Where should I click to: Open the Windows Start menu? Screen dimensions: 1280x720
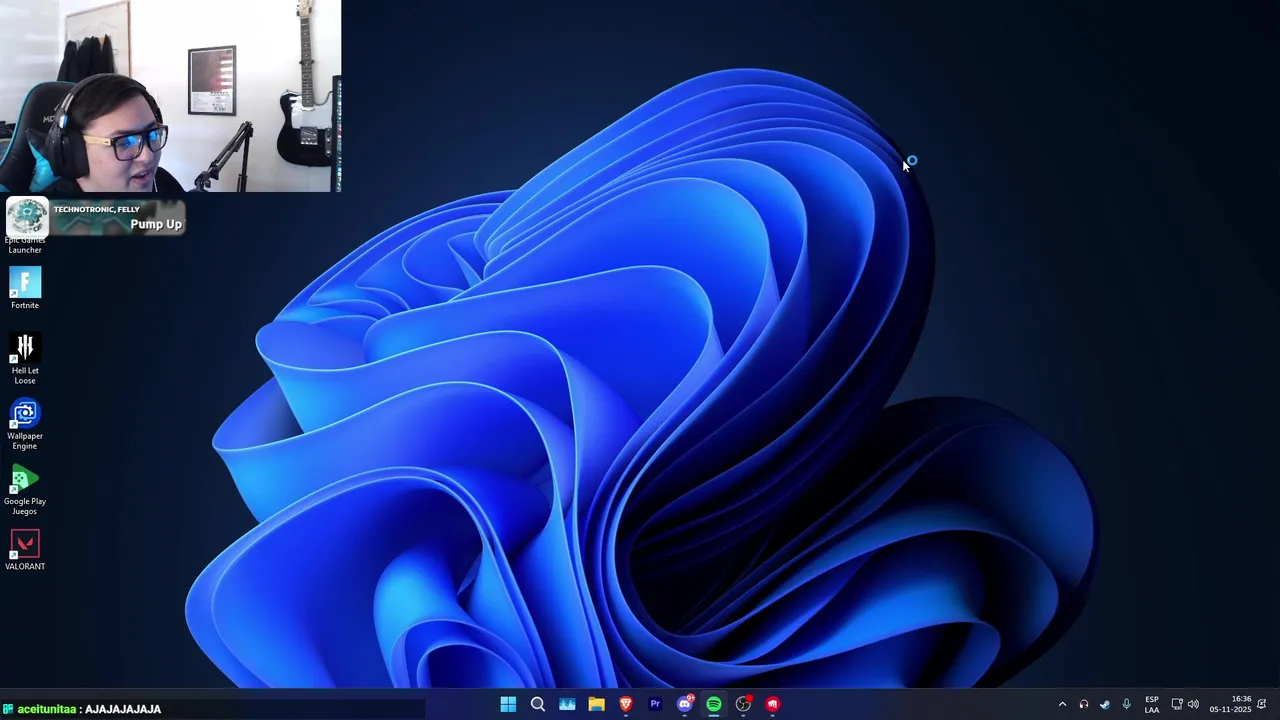click(508, 704)
